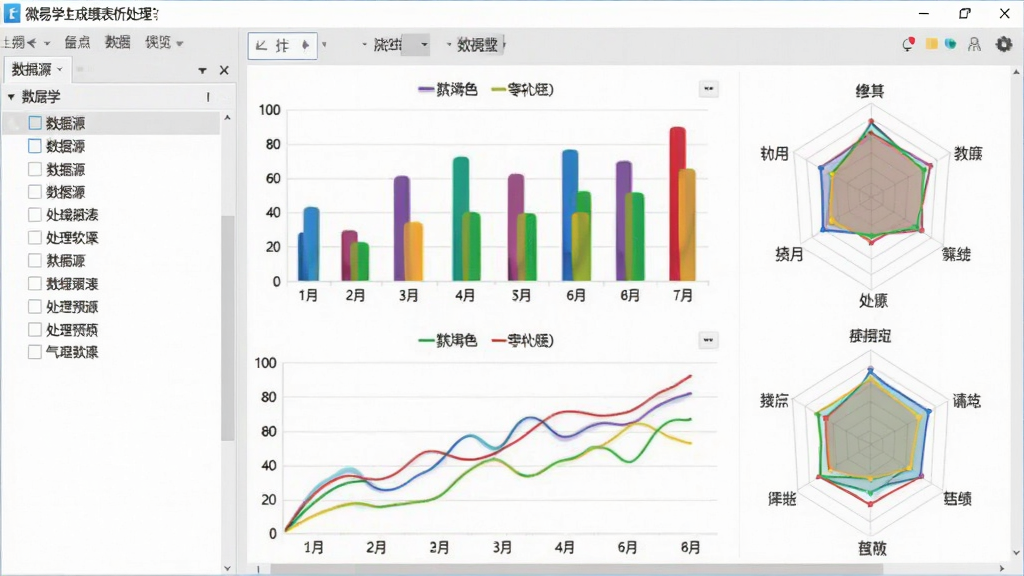Click the yellow note icon in the top bar

click(x=932, y=44)
